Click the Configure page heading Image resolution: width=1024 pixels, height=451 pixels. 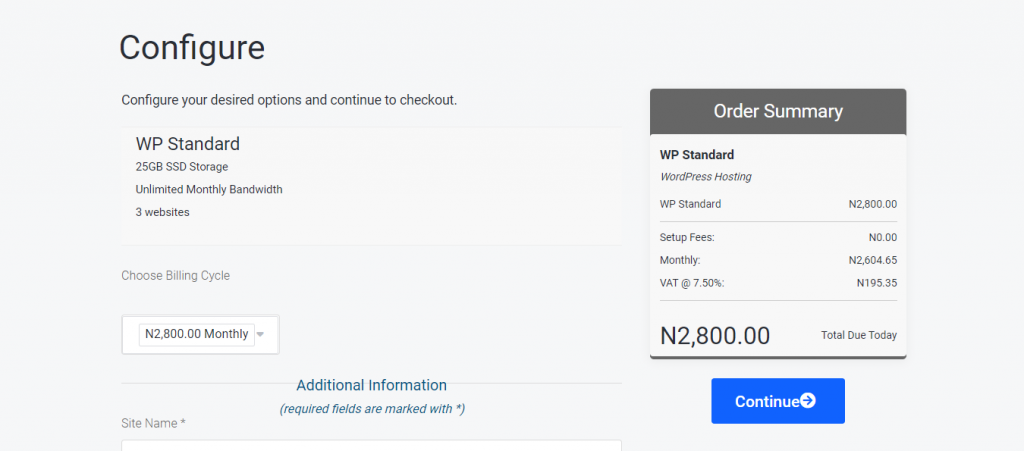pos(192,47)
